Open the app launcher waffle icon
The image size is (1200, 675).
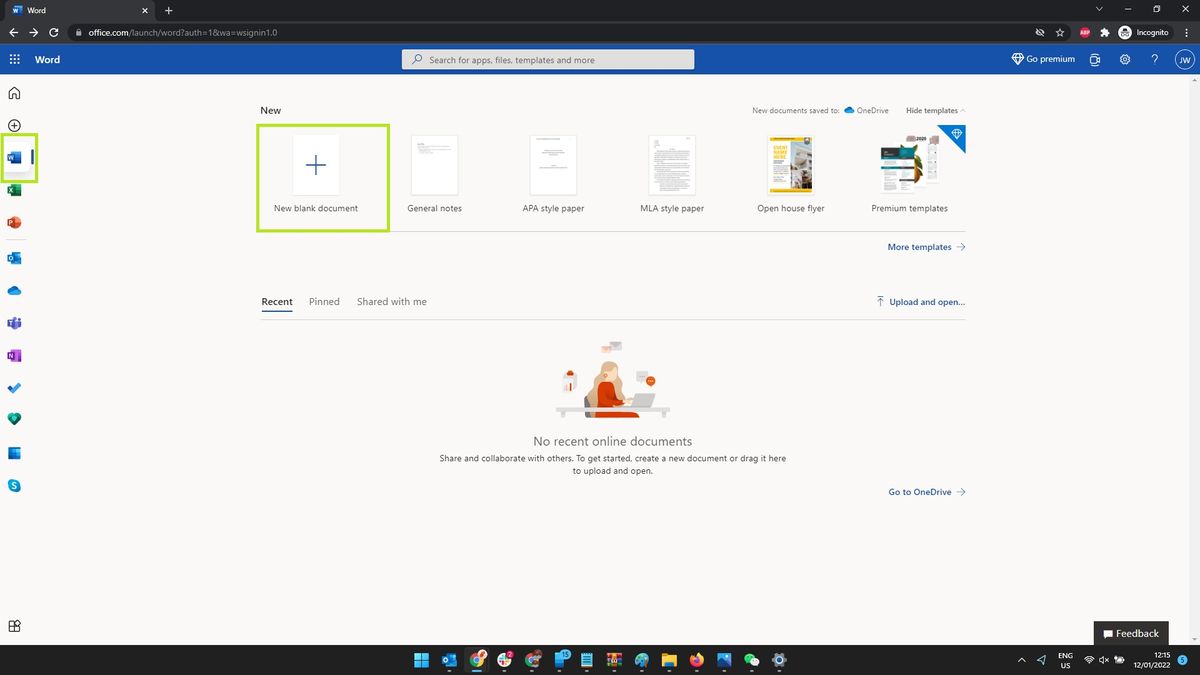[x=14, y=59]
